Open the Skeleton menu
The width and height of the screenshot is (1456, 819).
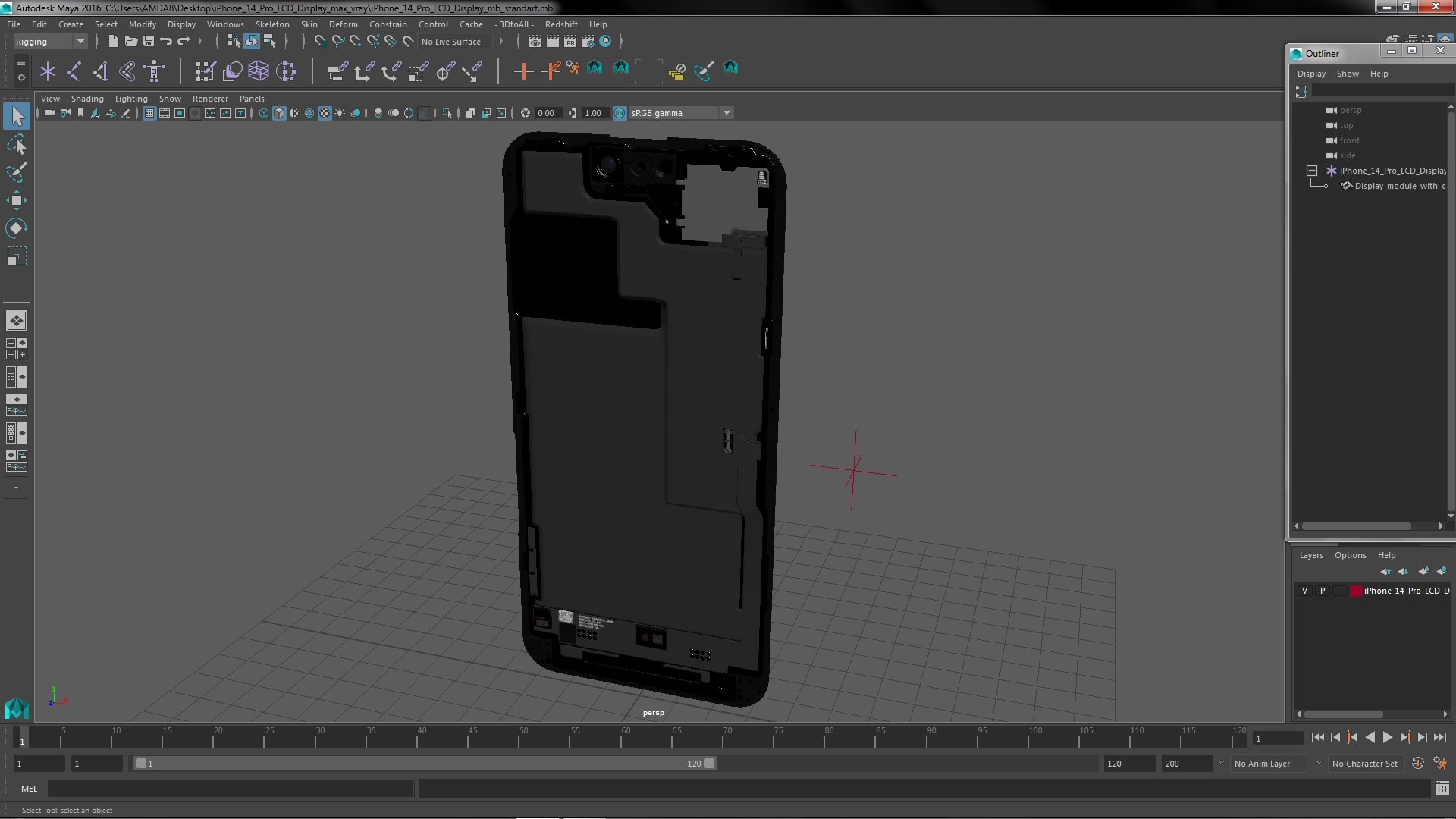coord(272,24)
